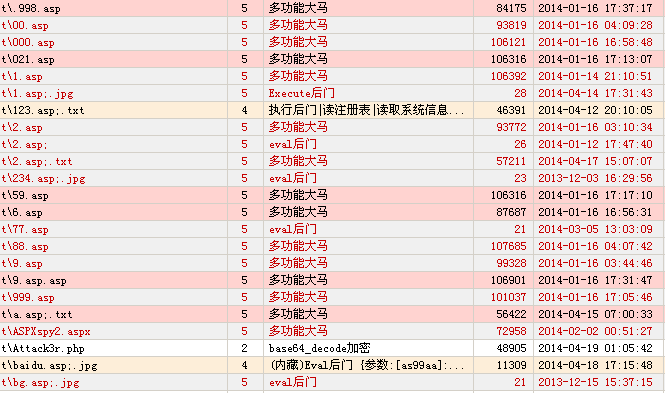Screen dimensions: 665x393
Task: Choose the t\59.asp row
Action: (25, 195)
